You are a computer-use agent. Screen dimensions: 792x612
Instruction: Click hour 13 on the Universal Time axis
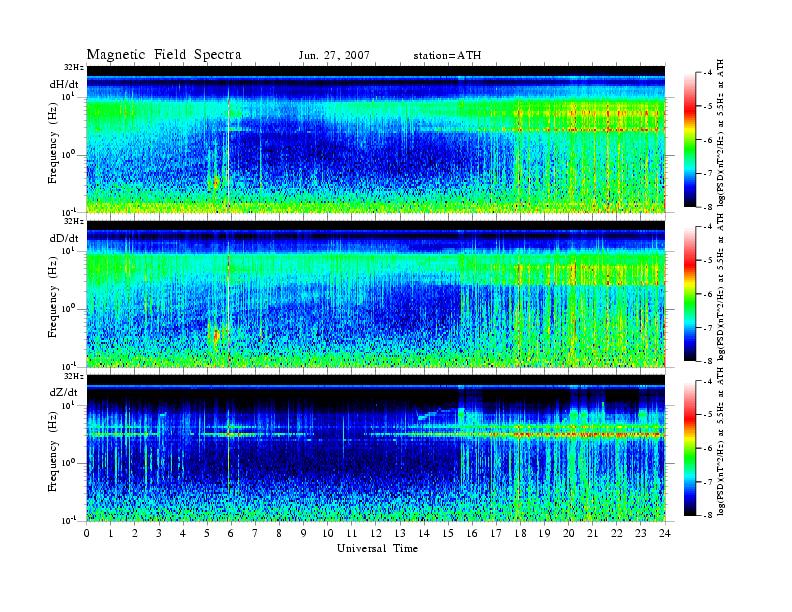tap(400, 533)
